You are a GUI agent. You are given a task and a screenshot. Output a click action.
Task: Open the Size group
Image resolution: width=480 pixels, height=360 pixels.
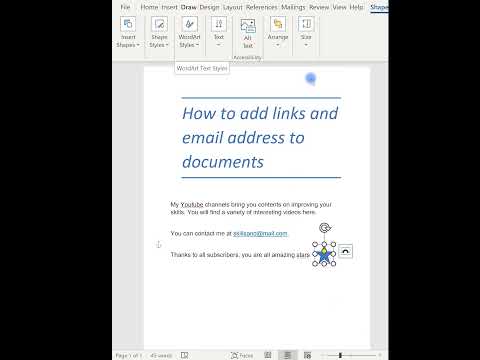pos(306,32)
